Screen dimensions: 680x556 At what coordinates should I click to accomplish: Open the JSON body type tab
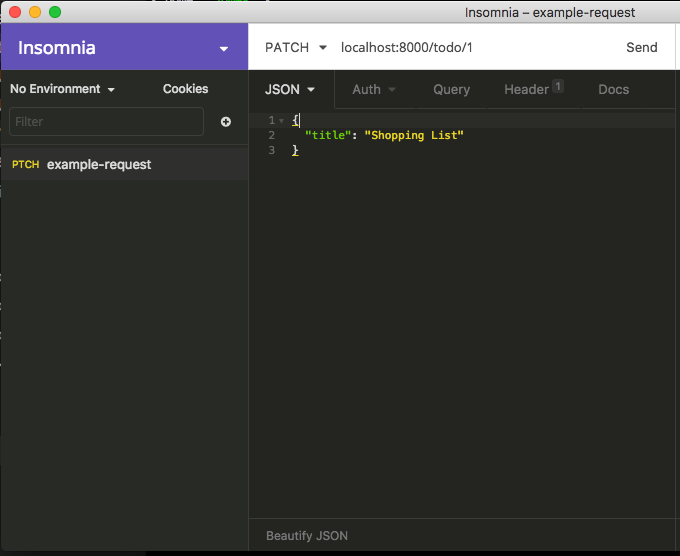[x=290, y=89]
